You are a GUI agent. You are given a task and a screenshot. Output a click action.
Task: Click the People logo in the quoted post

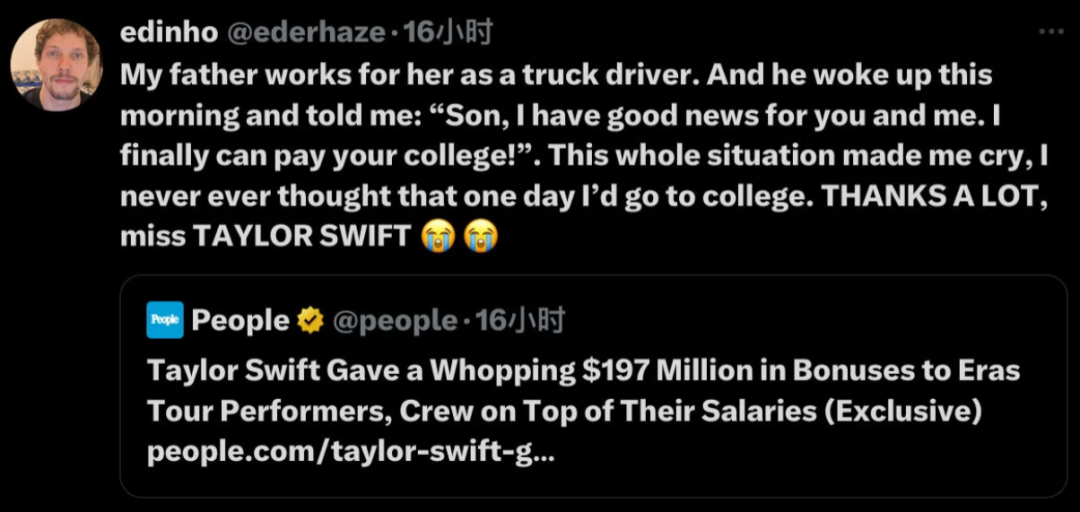[x=165, y=320]
